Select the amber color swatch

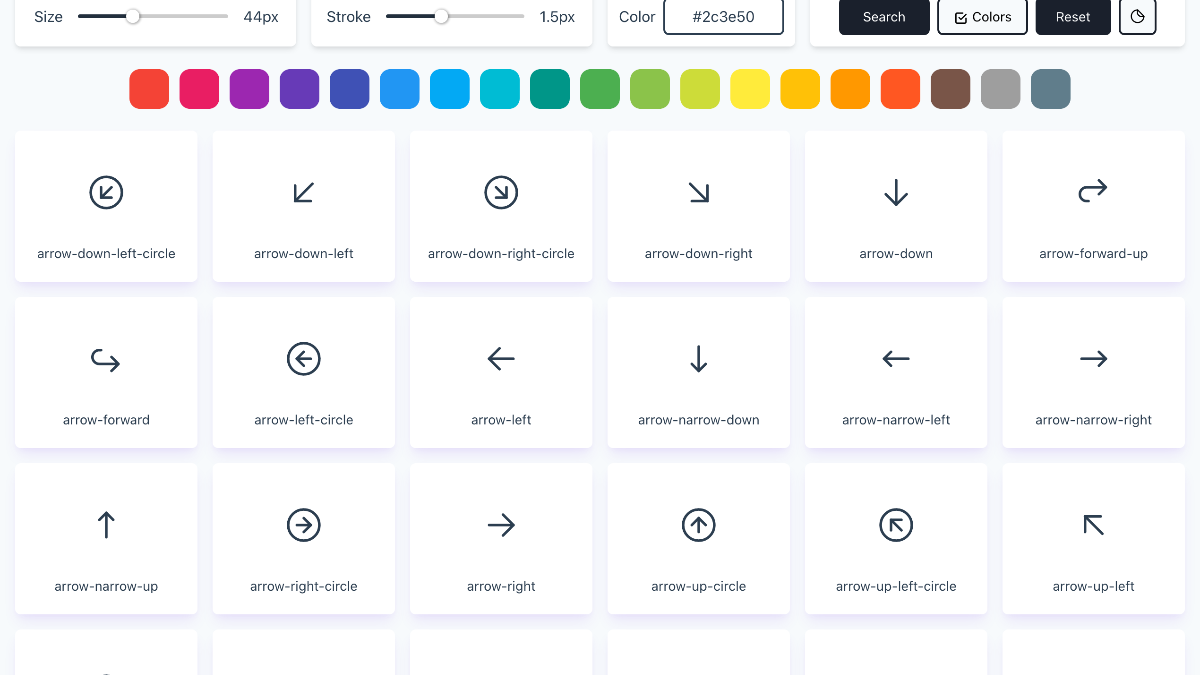[800, 89]
